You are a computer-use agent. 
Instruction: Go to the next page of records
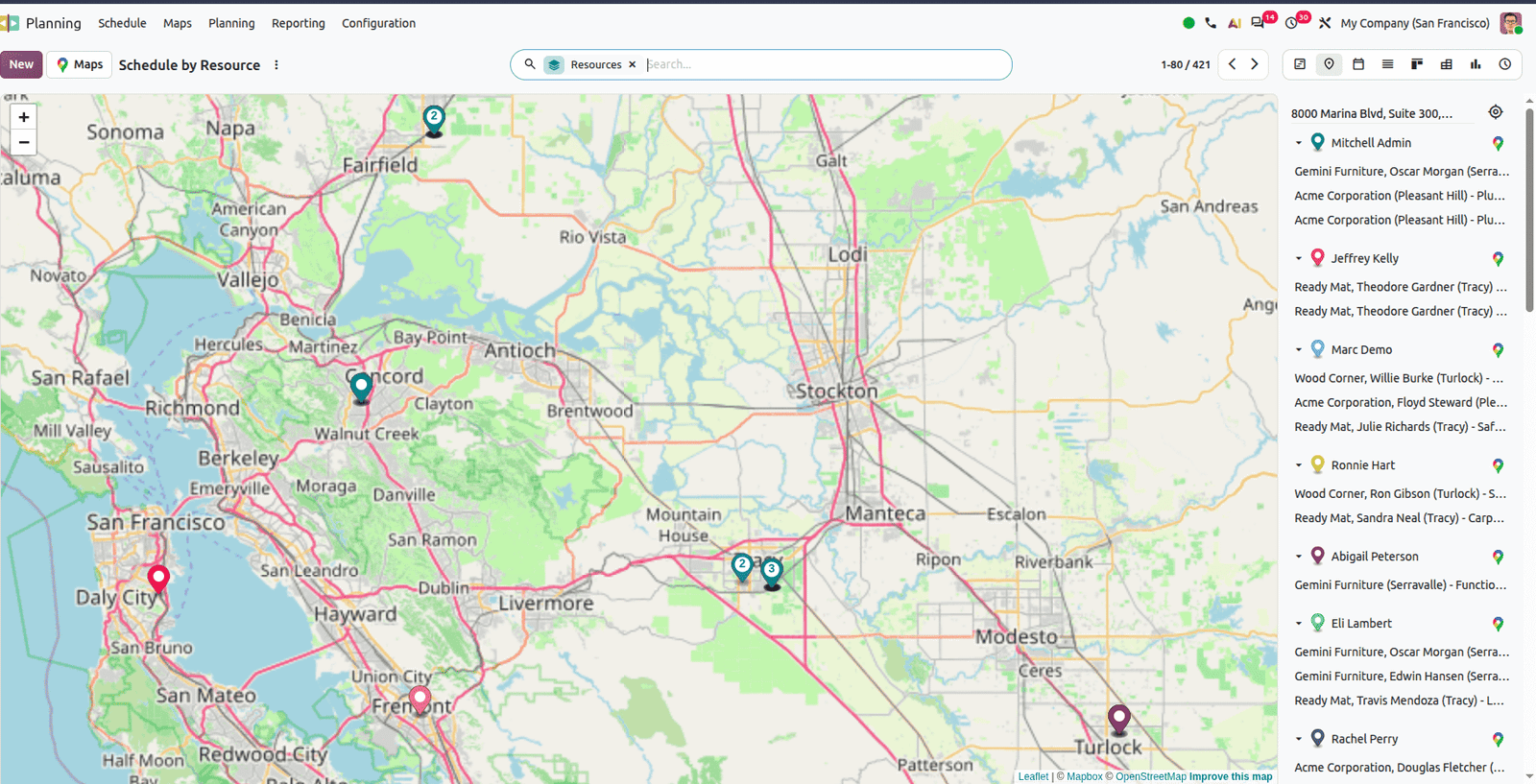click(1255, 64)
